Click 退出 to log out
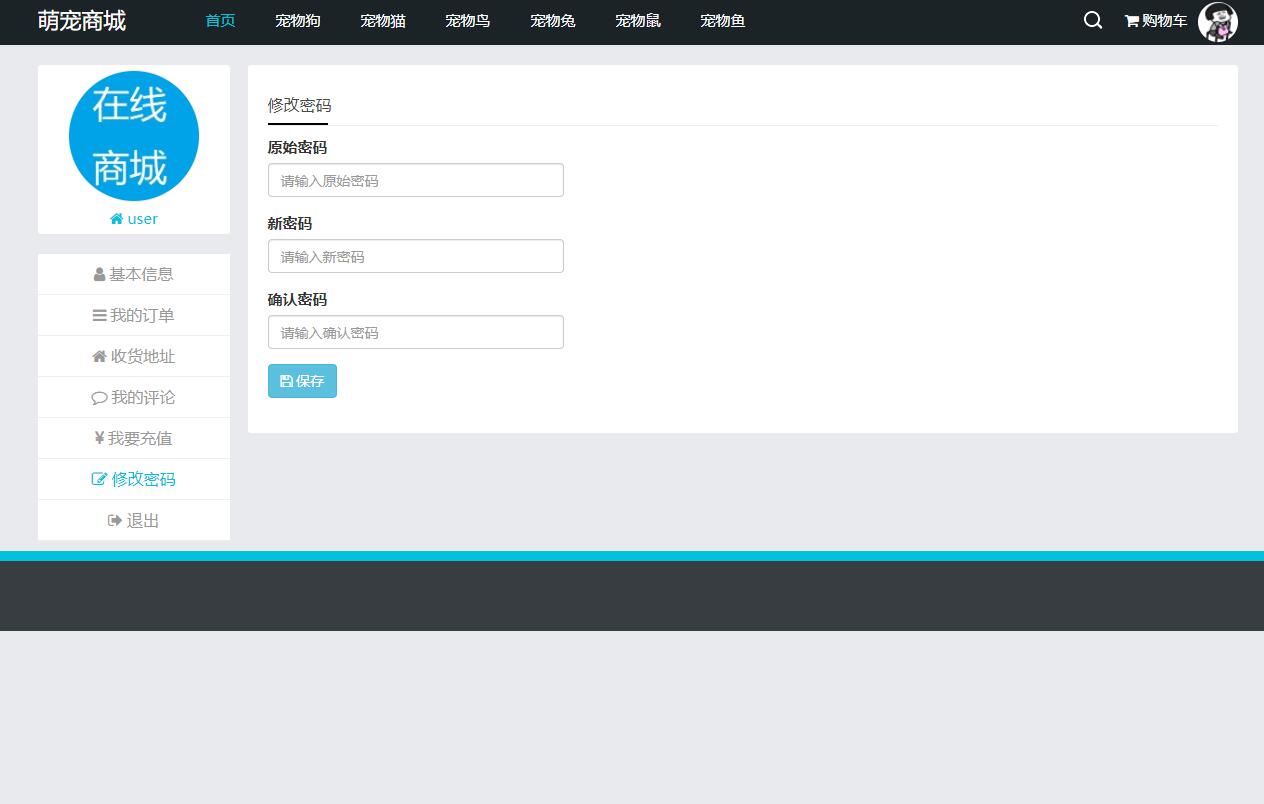This screenshot has height=804, width=1264. [134, 520]
